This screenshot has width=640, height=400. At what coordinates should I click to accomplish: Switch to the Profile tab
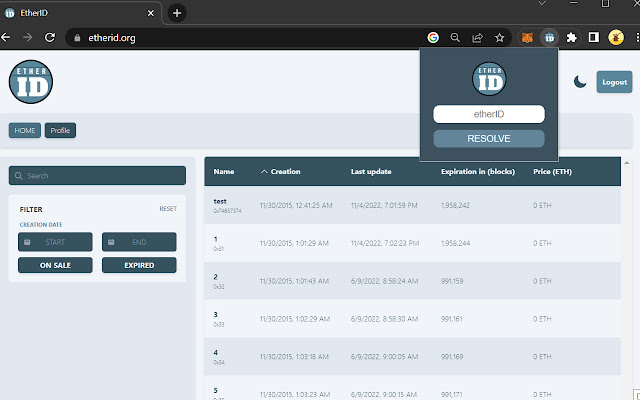click(x=60, y=130)
